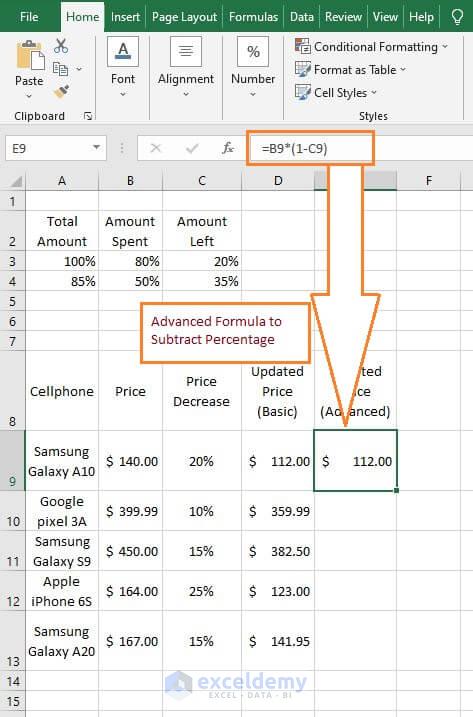473x717 pixels.
Task: Select row 3 header
Action: click(x=13, y=261)
